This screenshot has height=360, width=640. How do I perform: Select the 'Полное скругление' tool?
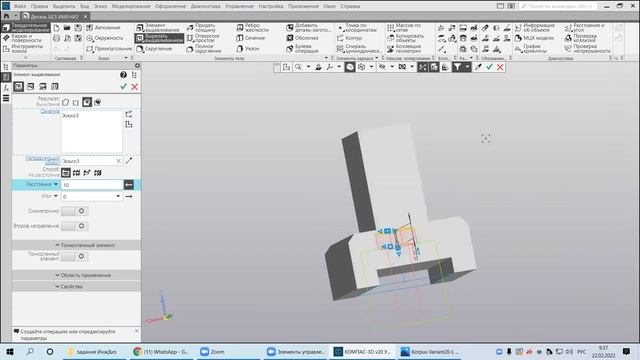click(204, 49)
